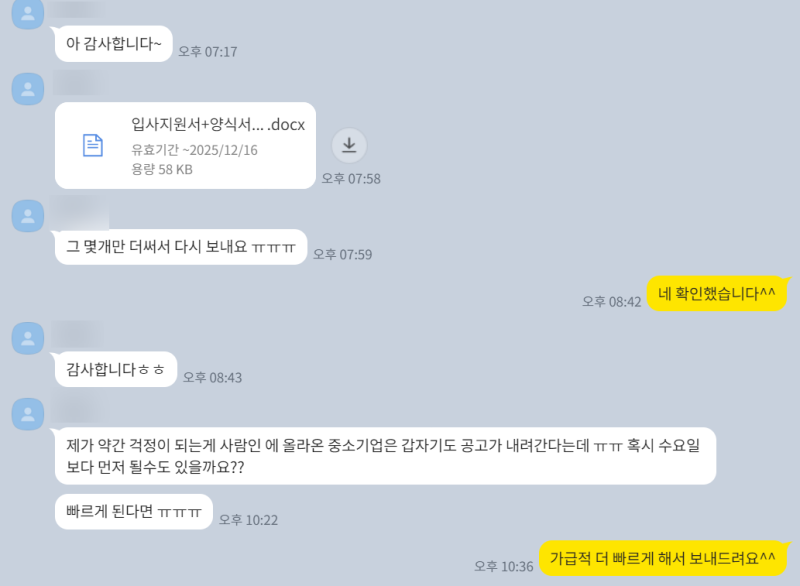This screenshot has height=586, width=800.
Task: Click avatar beside '감사합니다ㅎㅎ' message
Action: tap(28, 338)
